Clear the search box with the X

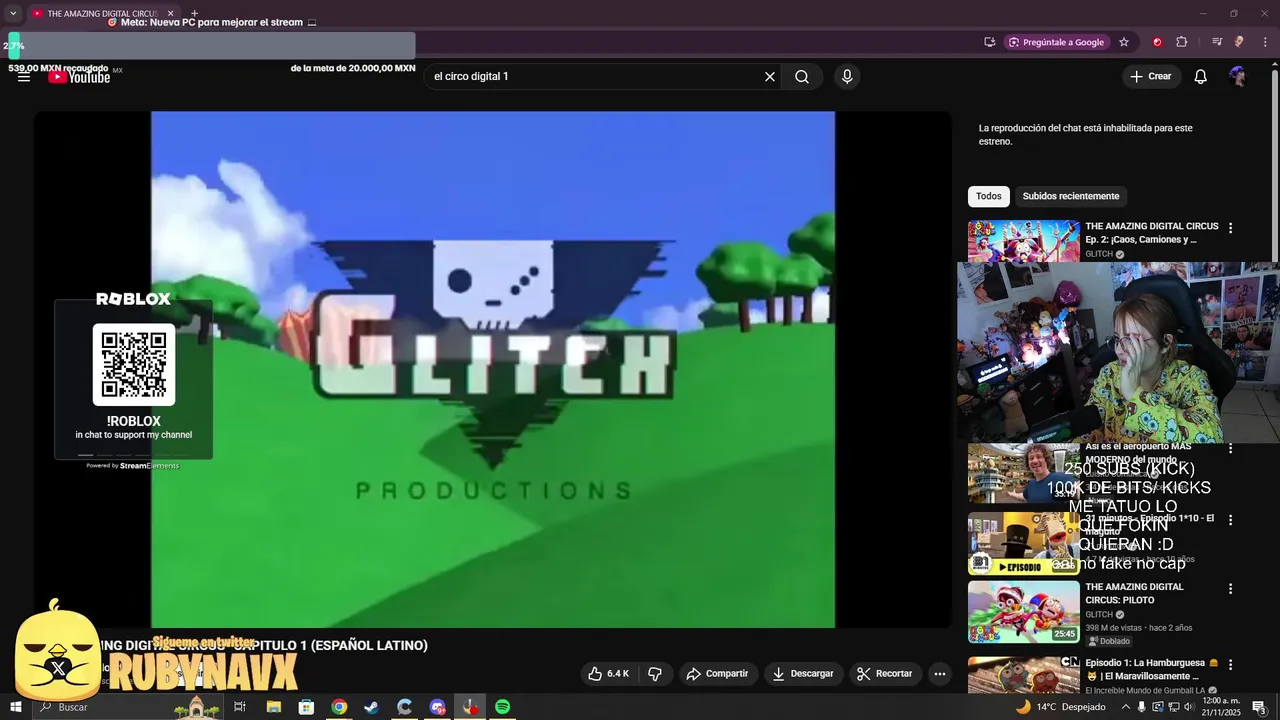coord(770,77)
